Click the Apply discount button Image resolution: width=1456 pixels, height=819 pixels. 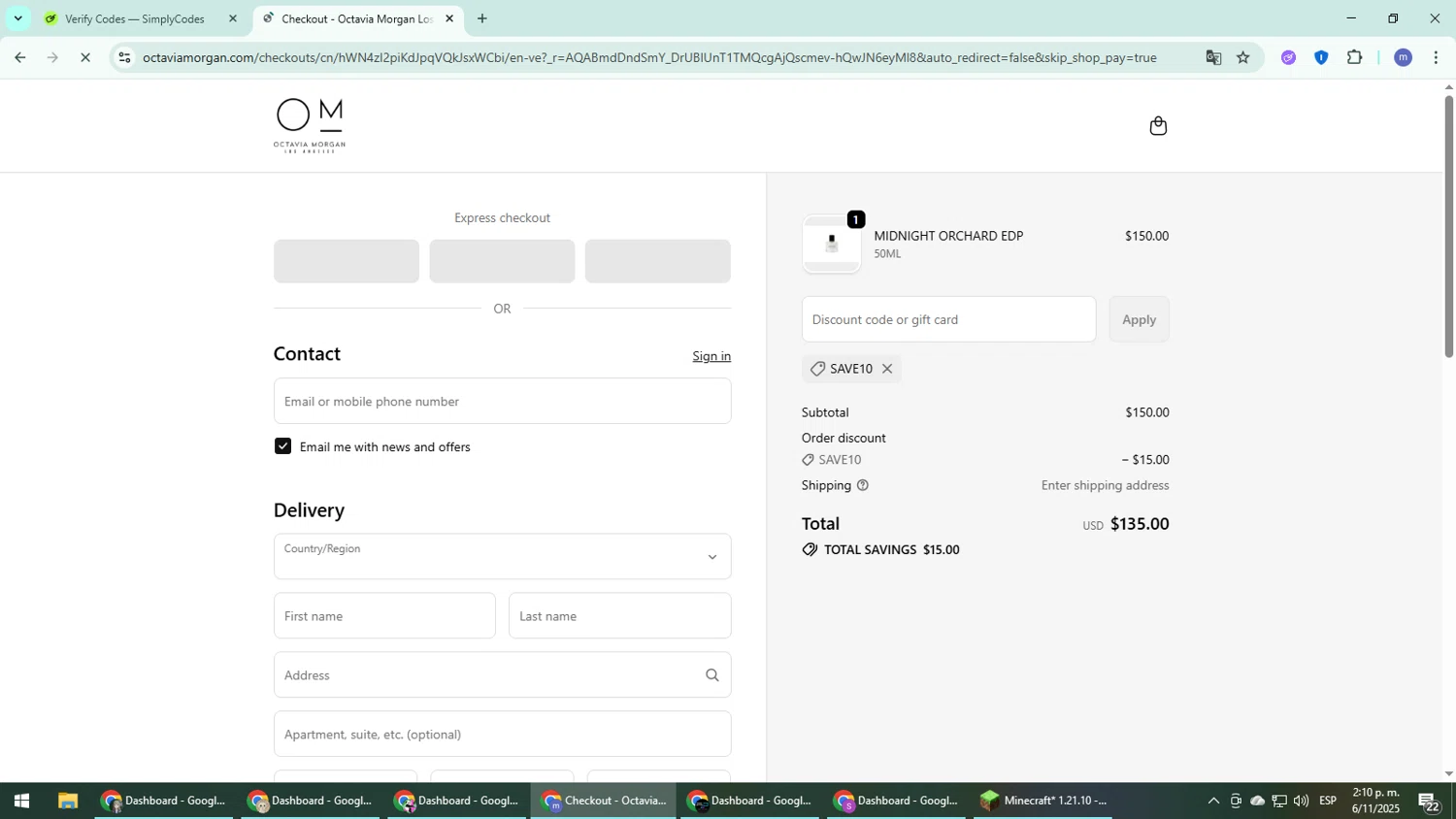pos(1139,319)
